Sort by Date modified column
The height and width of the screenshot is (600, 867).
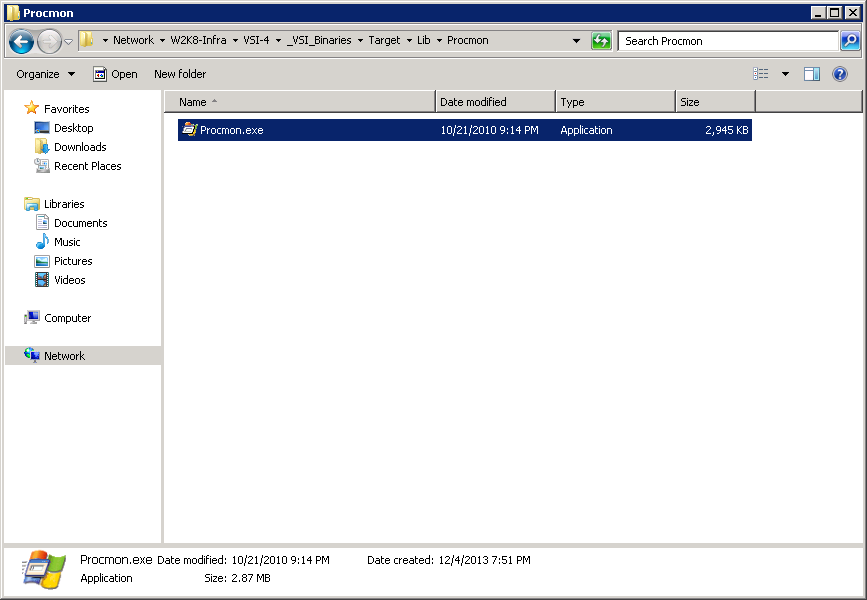click(495, 102)
